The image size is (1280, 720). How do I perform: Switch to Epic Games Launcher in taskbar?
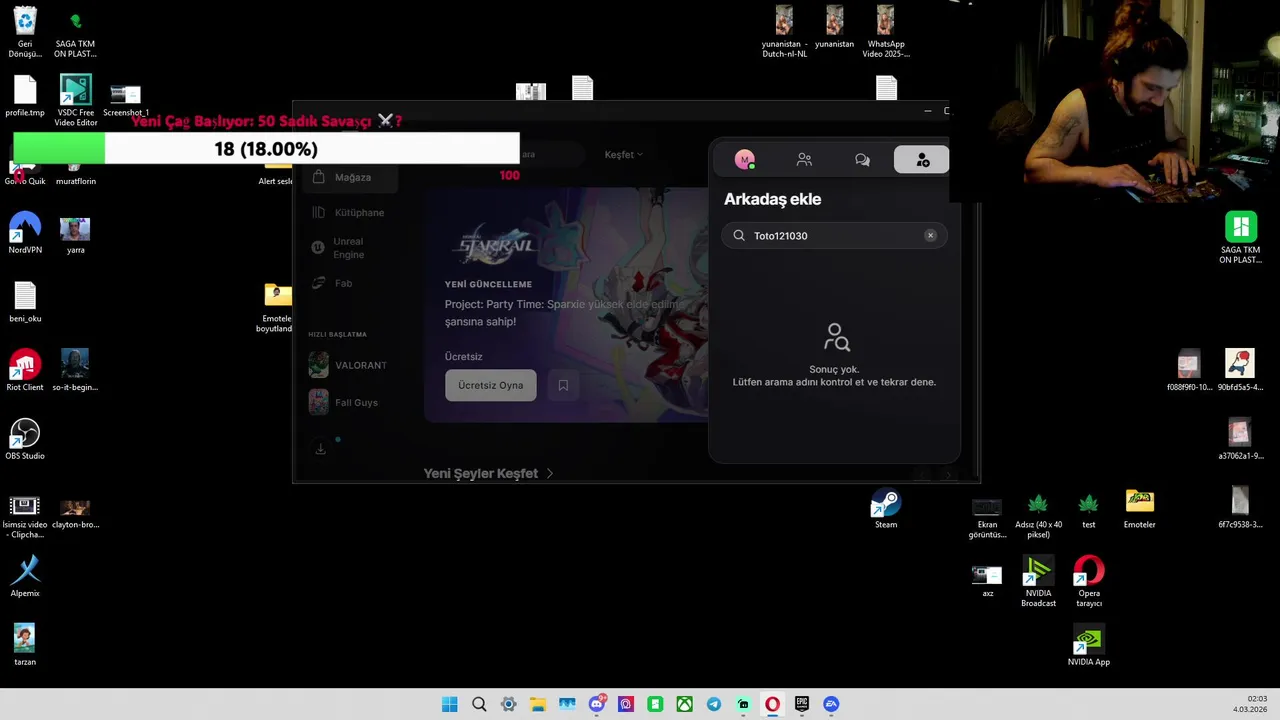[x=801, y=704]
